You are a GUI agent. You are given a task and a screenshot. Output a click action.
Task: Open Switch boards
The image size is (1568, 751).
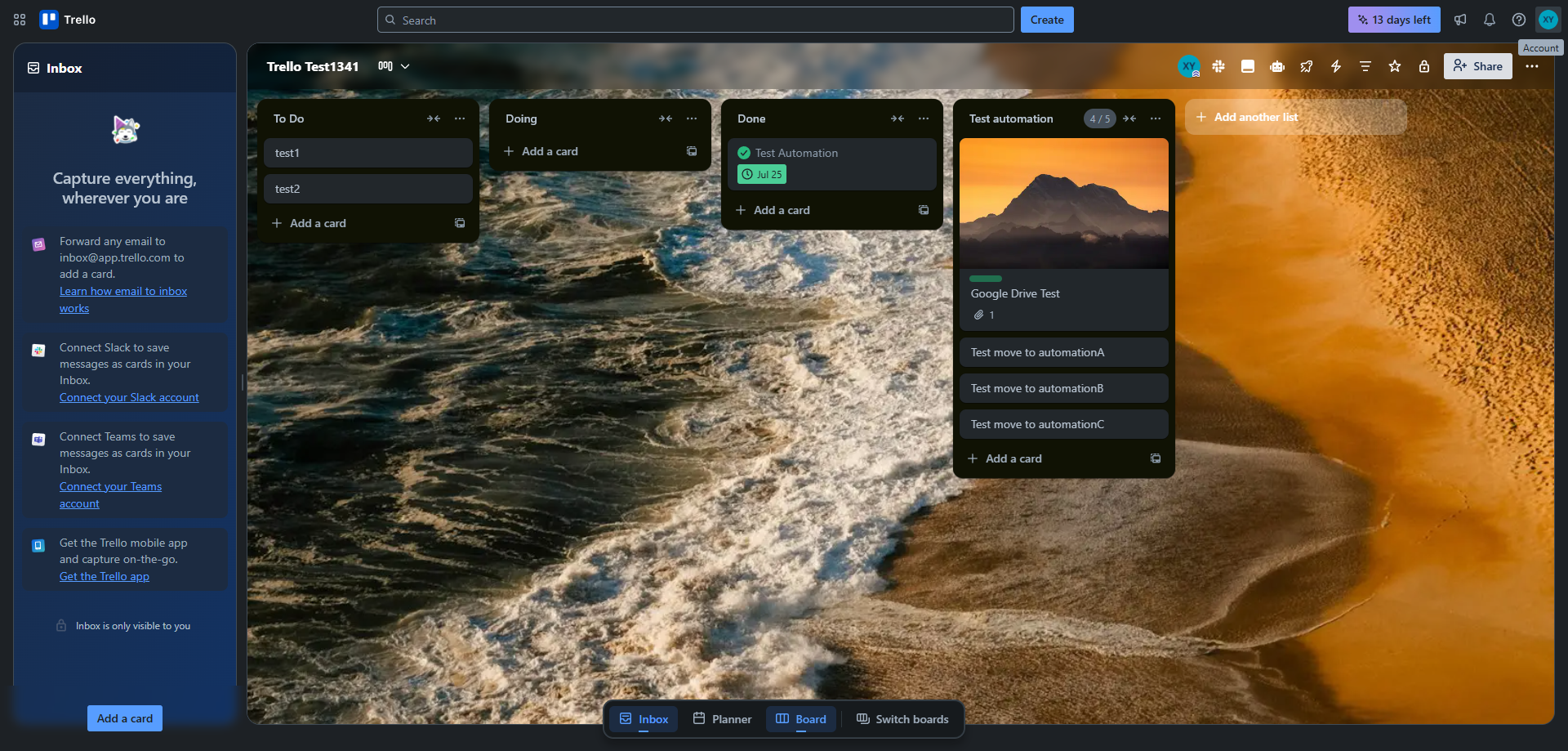pos(902,719)
